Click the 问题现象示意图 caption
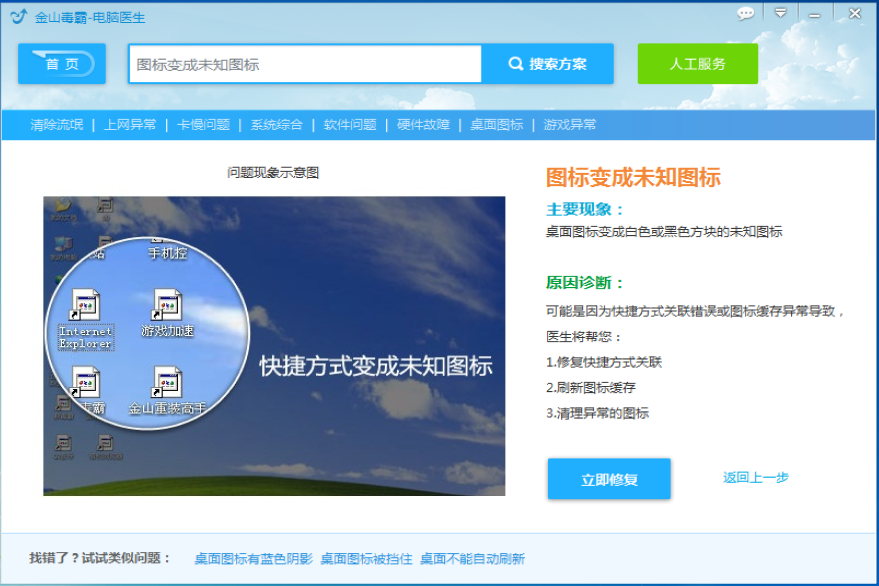 click(273, 173)
